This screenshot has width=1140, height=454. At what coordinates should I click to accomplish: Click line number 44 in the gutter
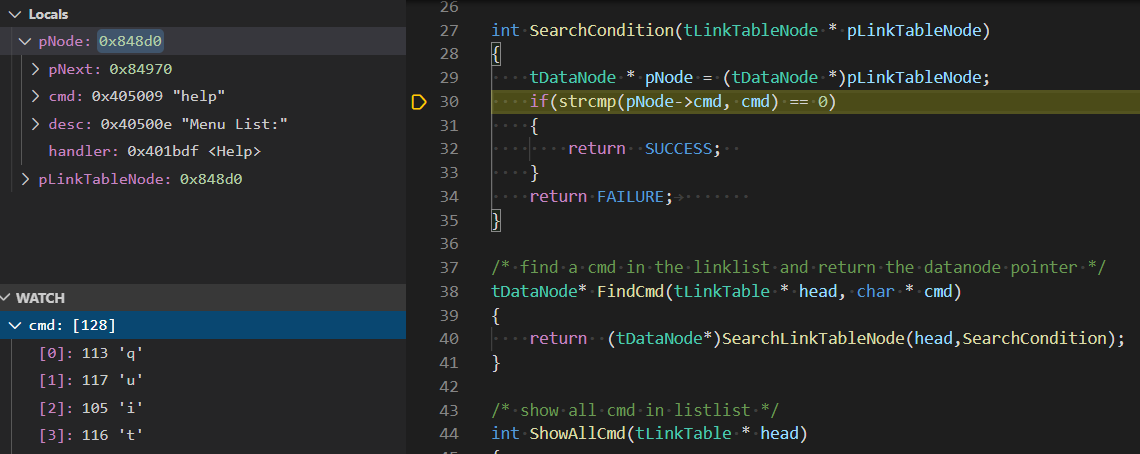pyautogui.click(x=449, y=434)
